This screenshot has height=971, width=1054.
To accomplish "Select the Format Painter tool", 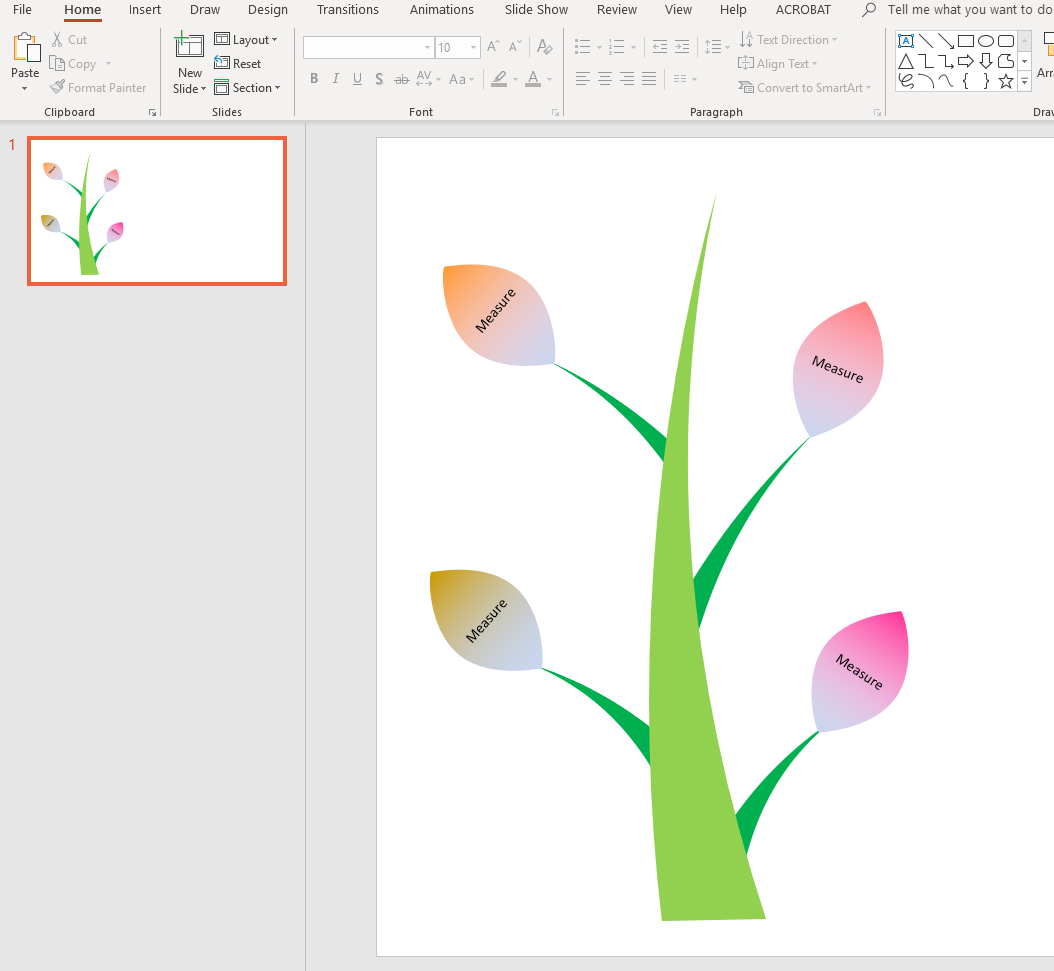I will (98, 88).
